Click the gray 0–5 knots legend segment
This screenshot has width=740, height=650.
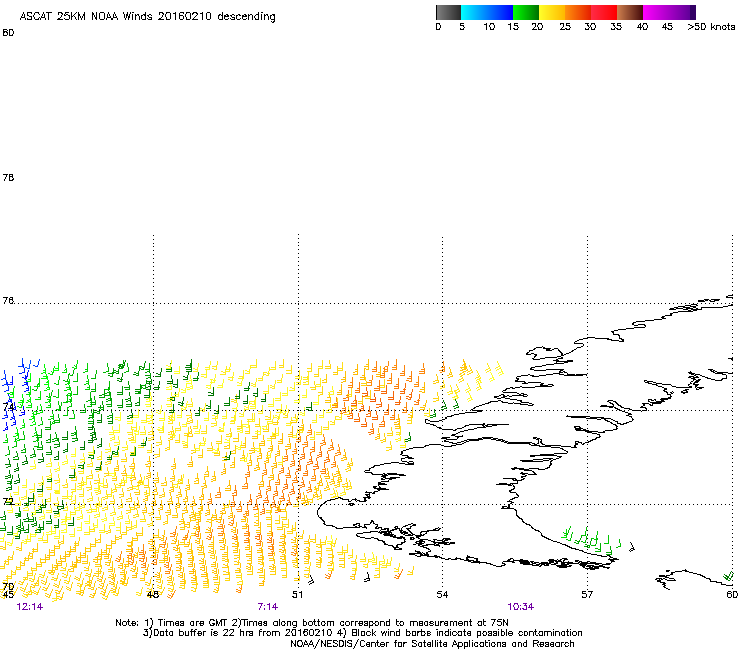448,12
